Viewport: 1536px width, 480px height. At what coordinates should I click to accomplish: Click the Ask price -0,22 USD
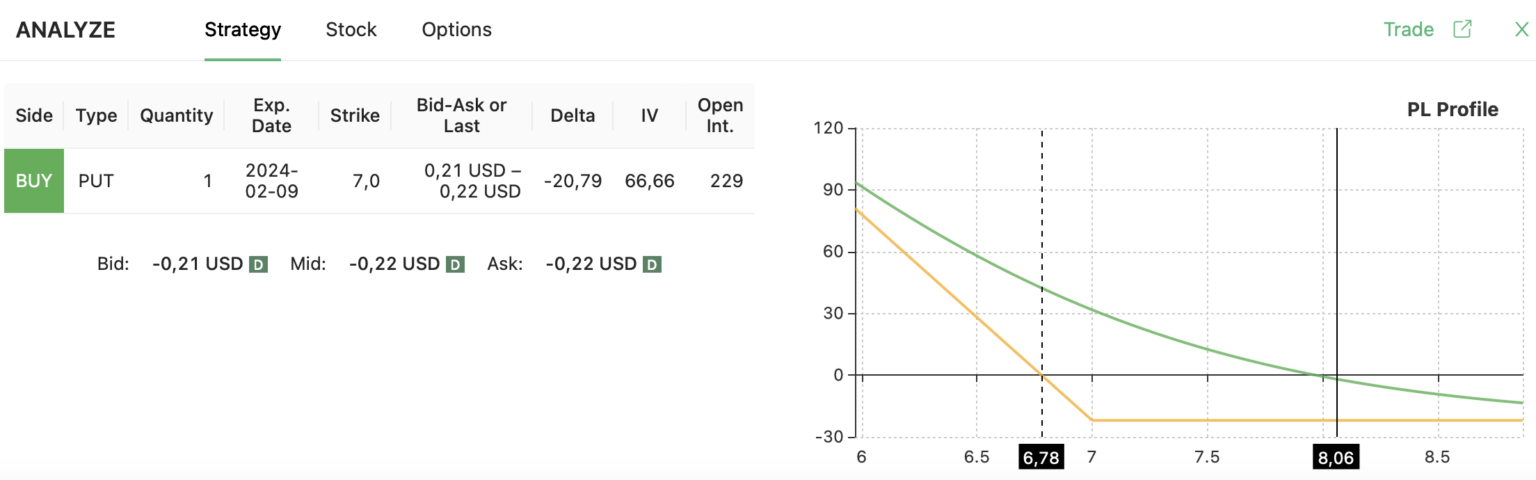click(x=591, y=264)
